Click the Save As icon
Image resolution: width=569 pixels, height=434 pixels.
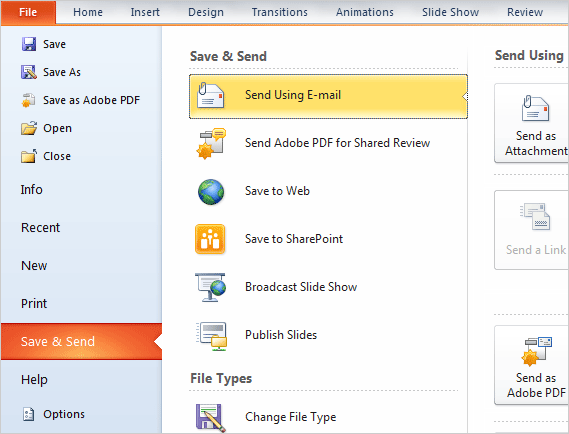point(29,72)
